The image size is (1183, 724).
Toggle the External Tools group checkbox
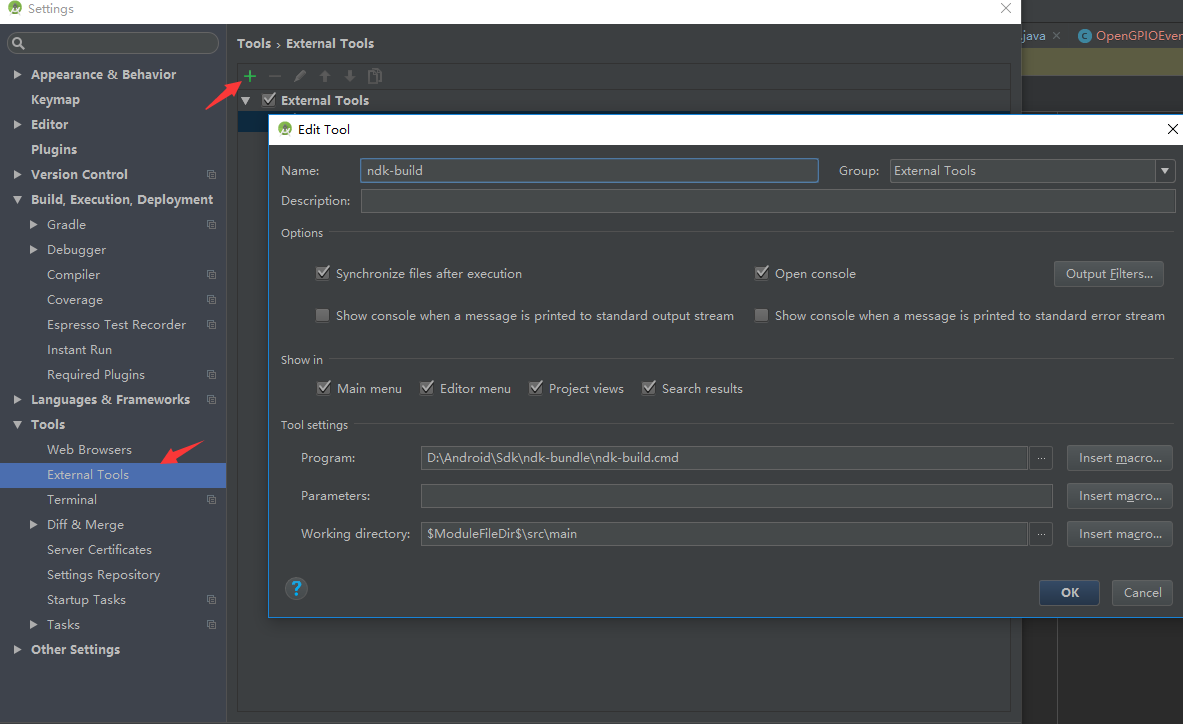(269, 100)
